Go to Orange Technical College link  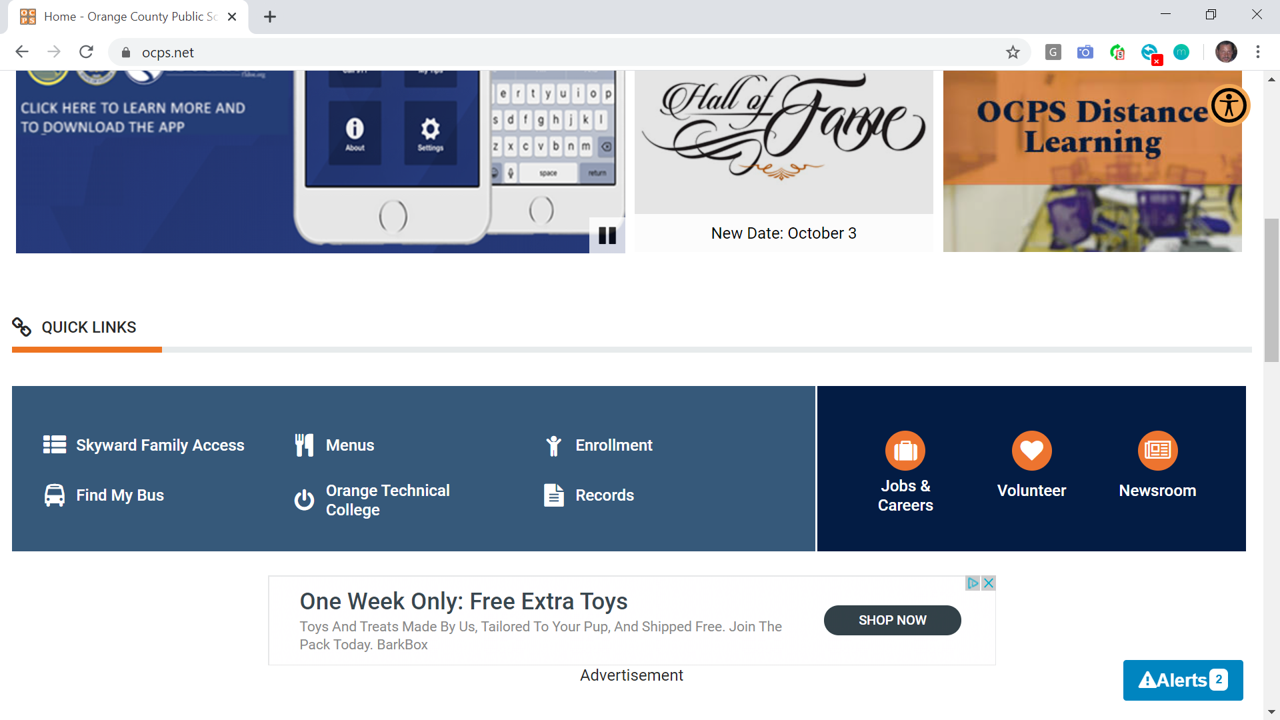(388, 500)
